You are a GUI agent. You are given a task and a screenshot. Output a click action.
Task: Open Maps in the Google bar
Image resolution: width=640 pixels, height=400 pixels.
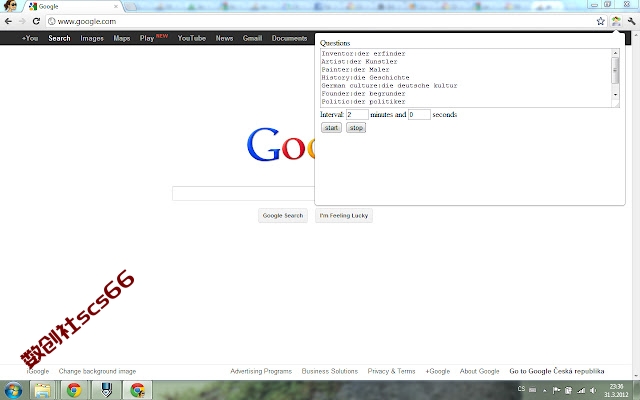click(122, 38)
